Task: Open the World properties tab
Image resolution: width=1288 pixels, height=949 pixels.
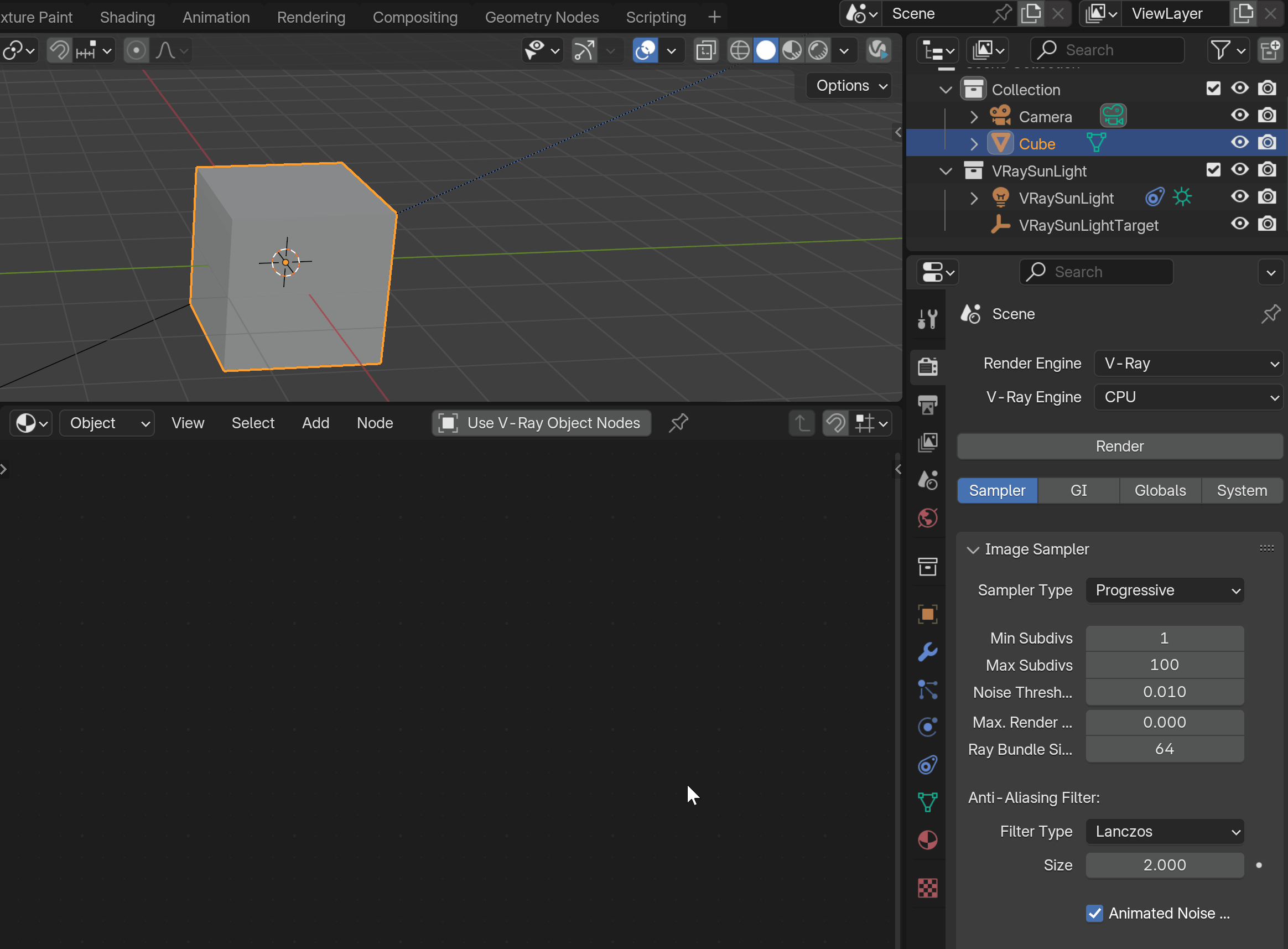Action: pyautogui.click(x=927, y=518)
